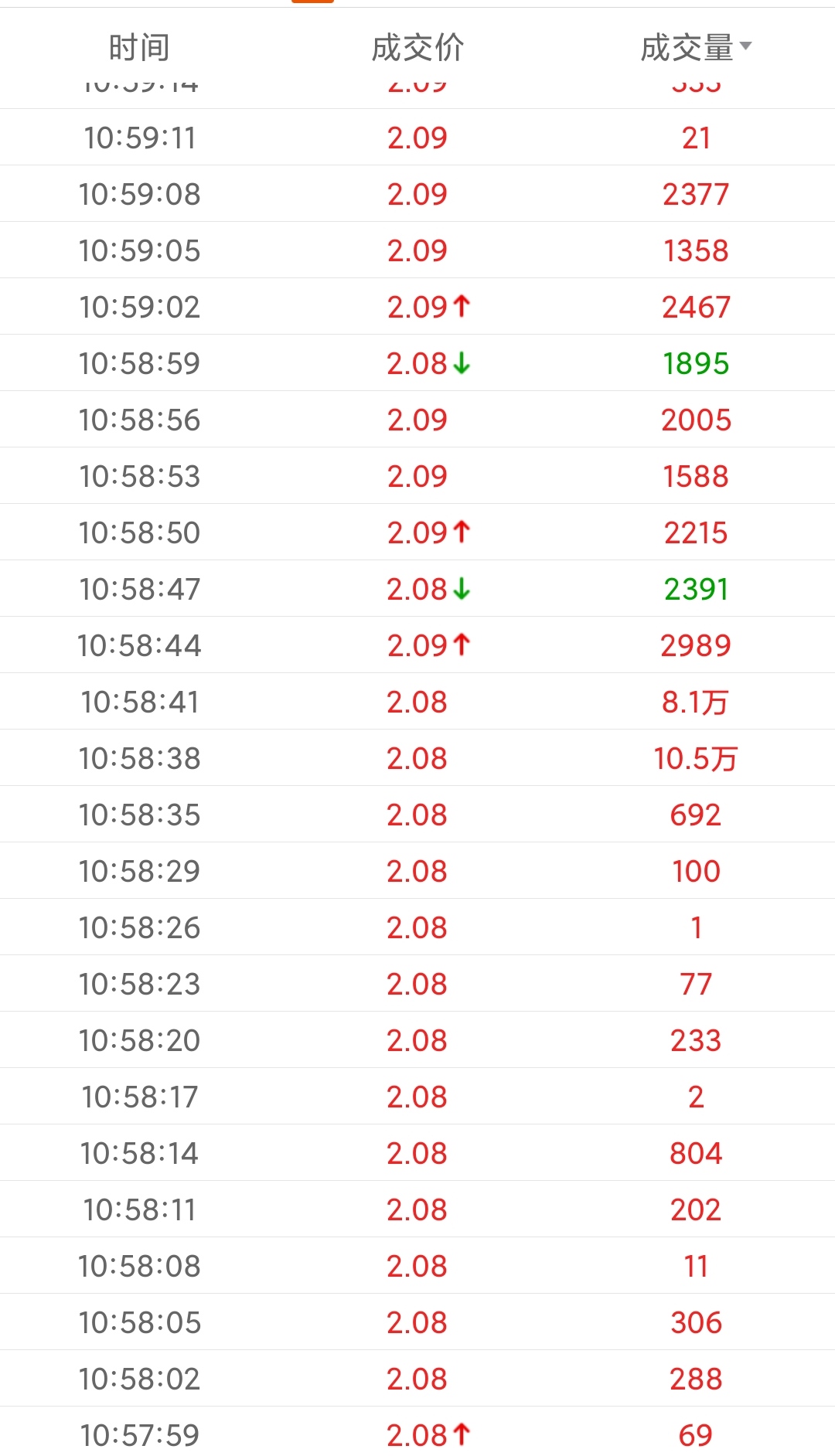Tap red up arrow at 10:57:59 price
835x1456 pixels.
462,1435
